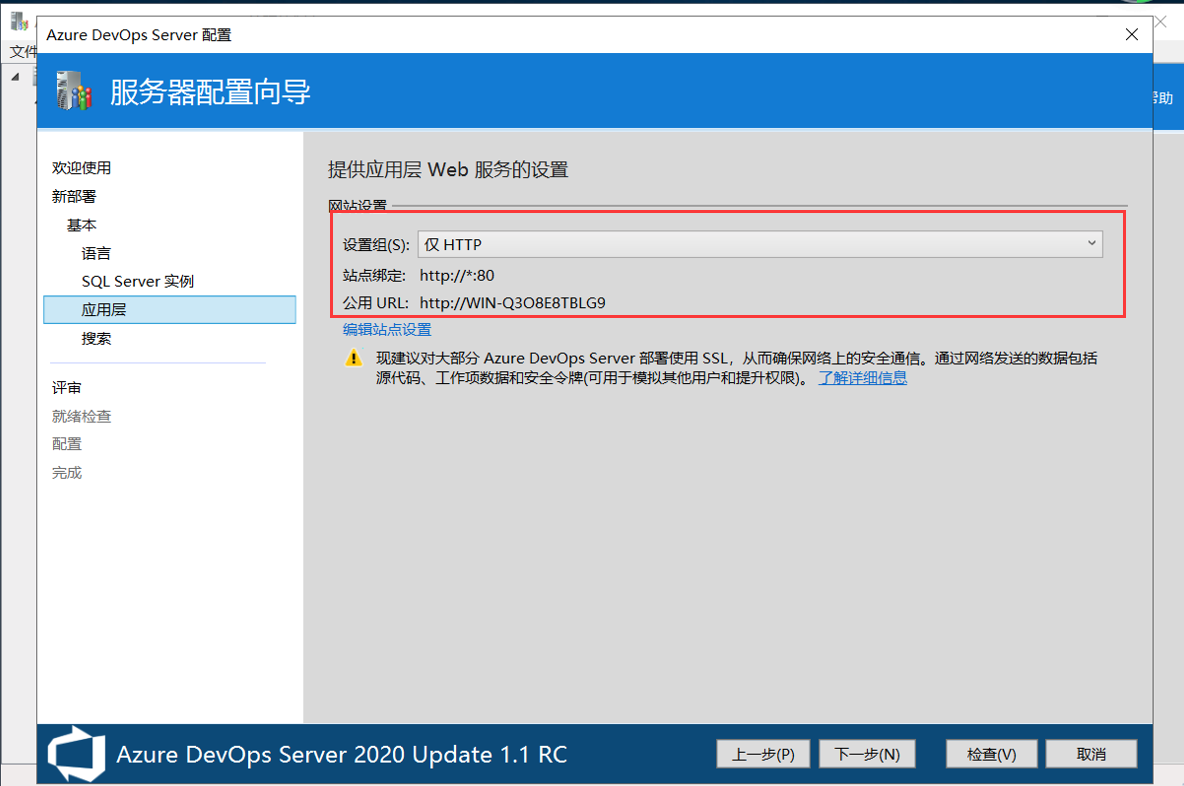Click the Azure DevOps Server 配置 title text
The image size is (1184, 786).
click(139, 35)
